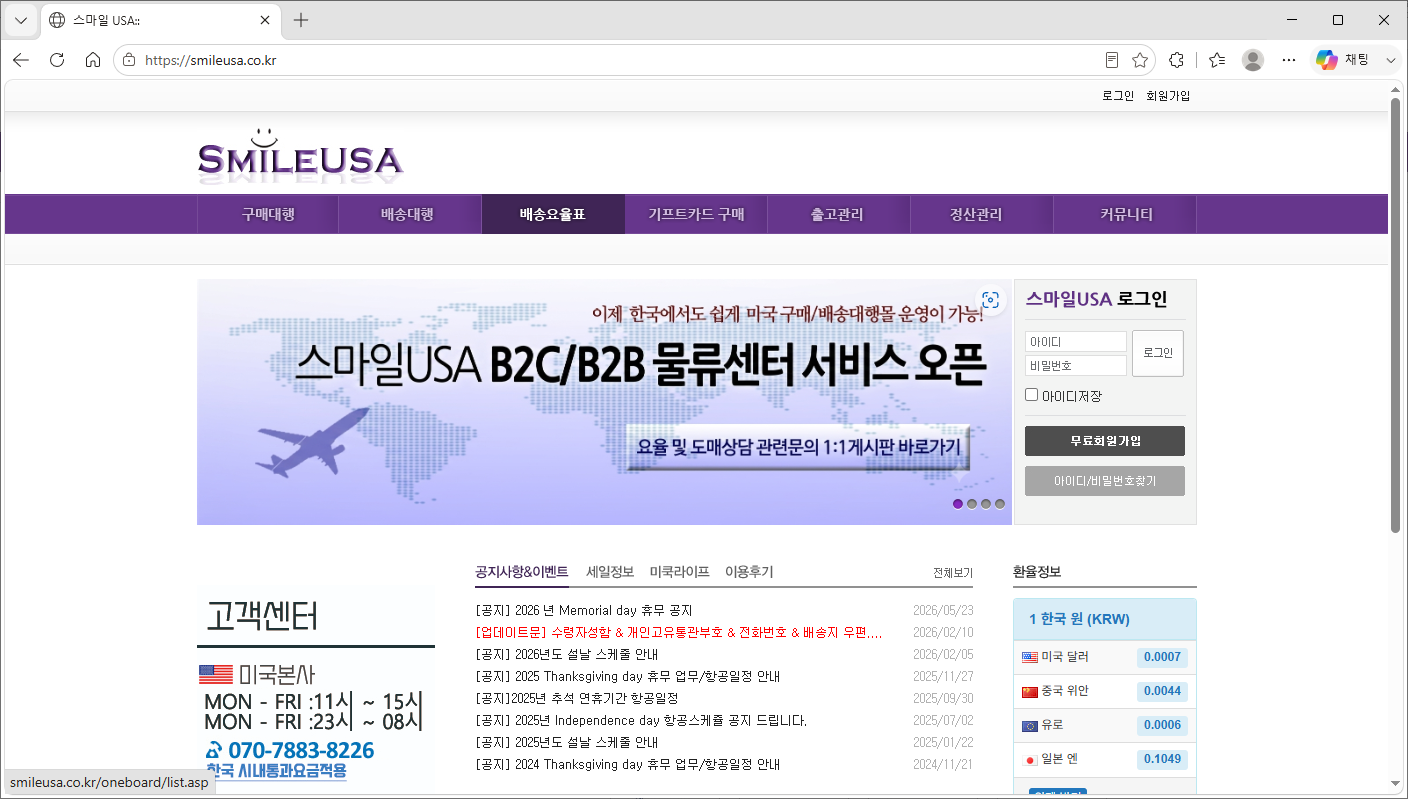Viewport: 1408px width, 799px height.
Task: Add this page to favorites
Action: [x=1140, y=60]
